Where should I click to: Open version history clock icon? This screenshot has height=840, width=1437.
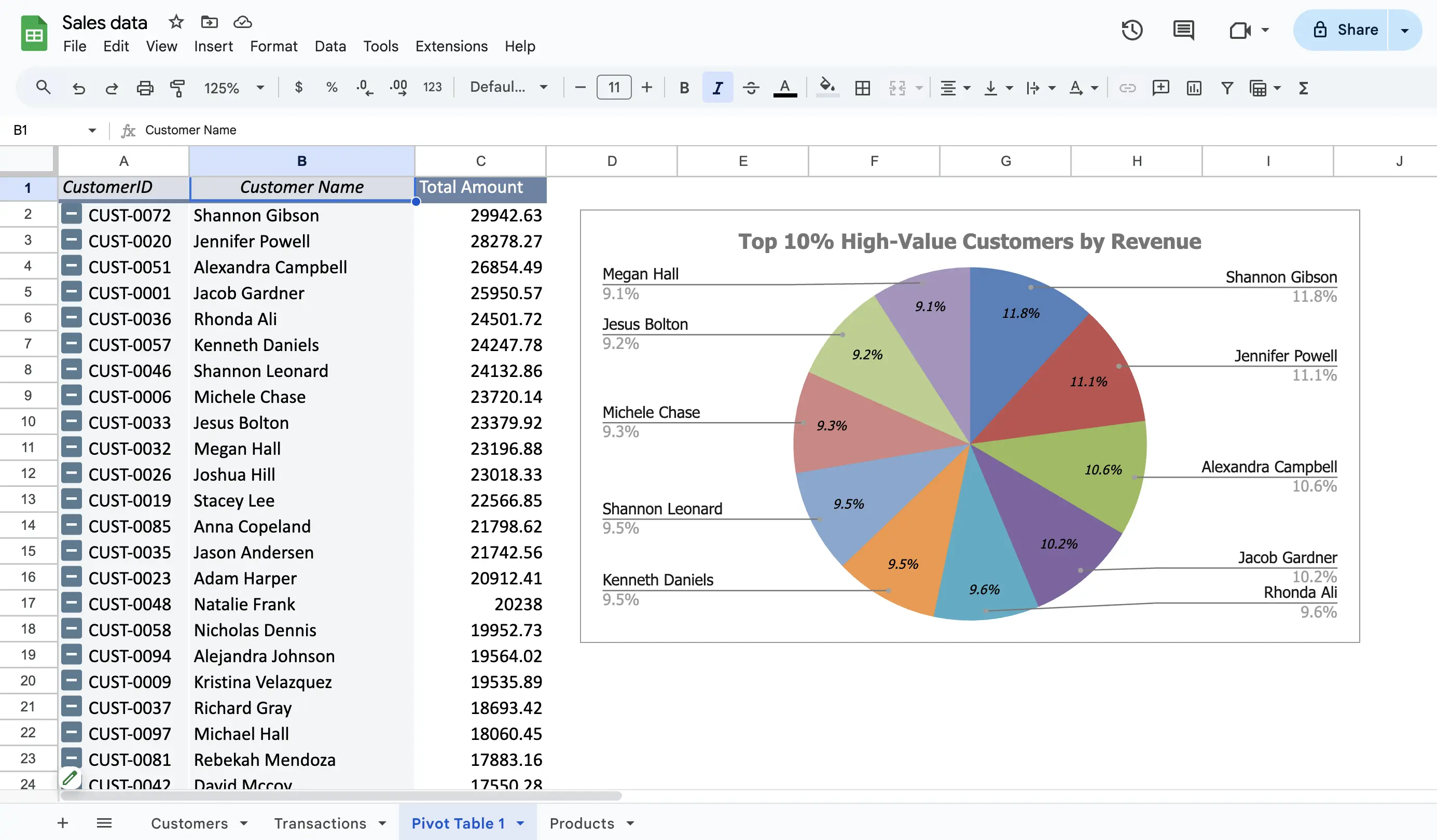point(1131,30)
